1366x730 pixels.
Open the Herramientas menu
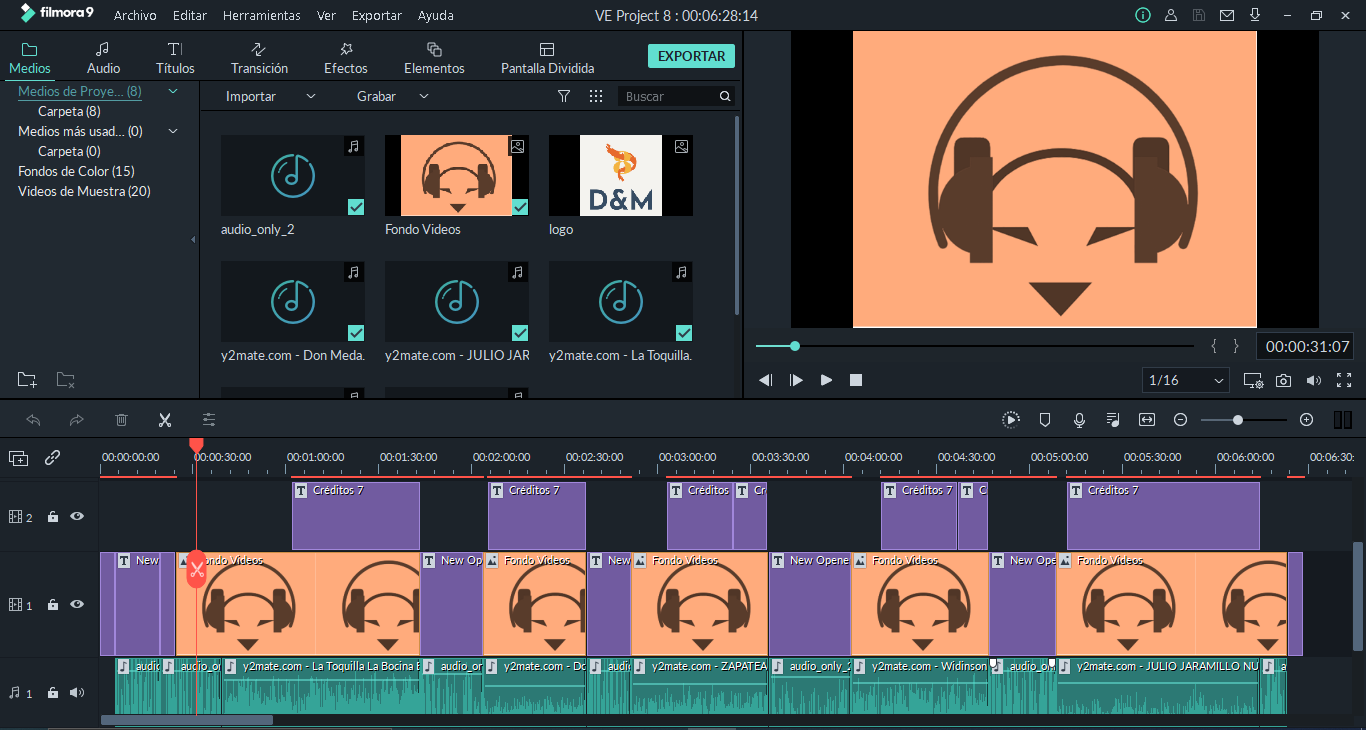tap(262, 16)
